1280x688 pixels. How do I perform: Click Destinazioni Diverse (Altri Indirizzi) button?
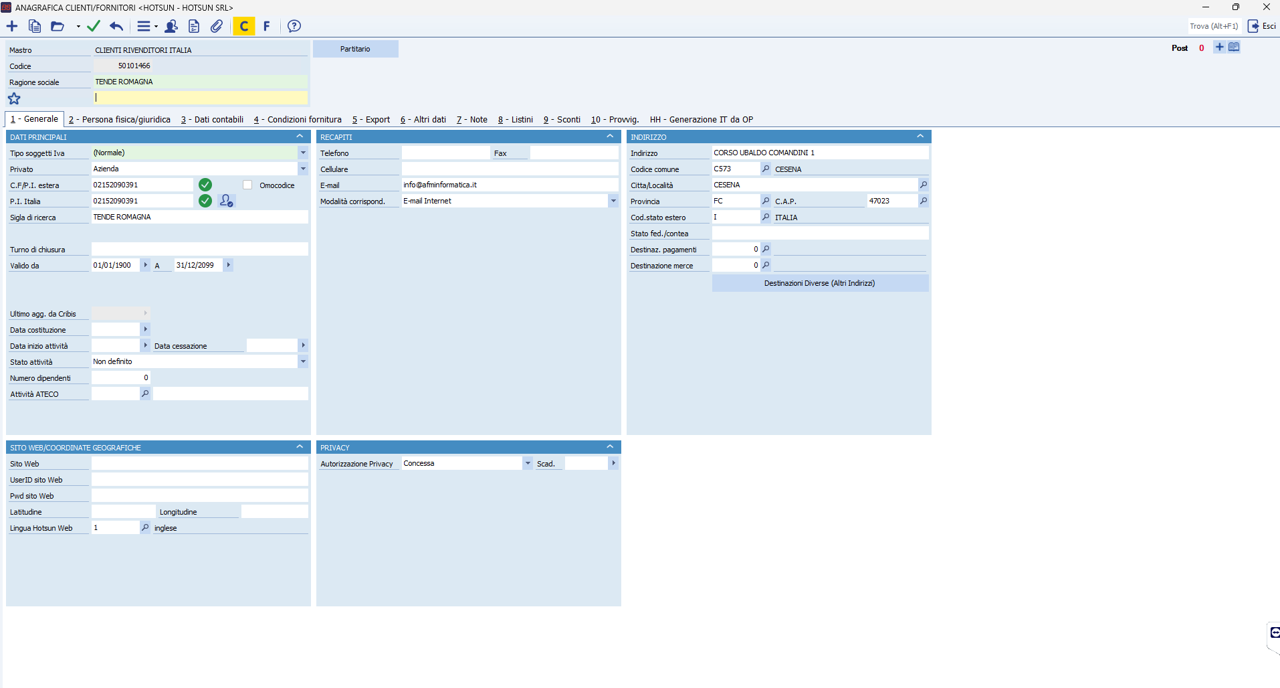click(x=819, y=283)
